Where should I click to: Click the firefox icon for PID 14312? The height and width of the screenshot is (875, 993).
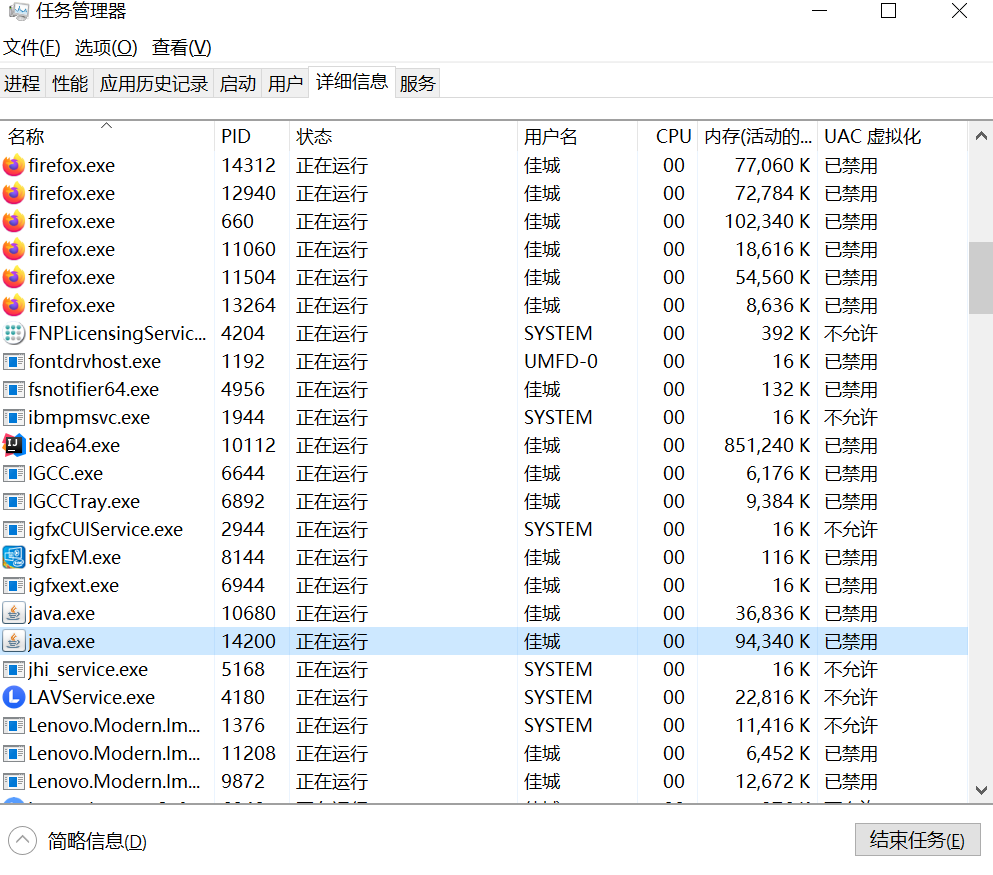14,166
